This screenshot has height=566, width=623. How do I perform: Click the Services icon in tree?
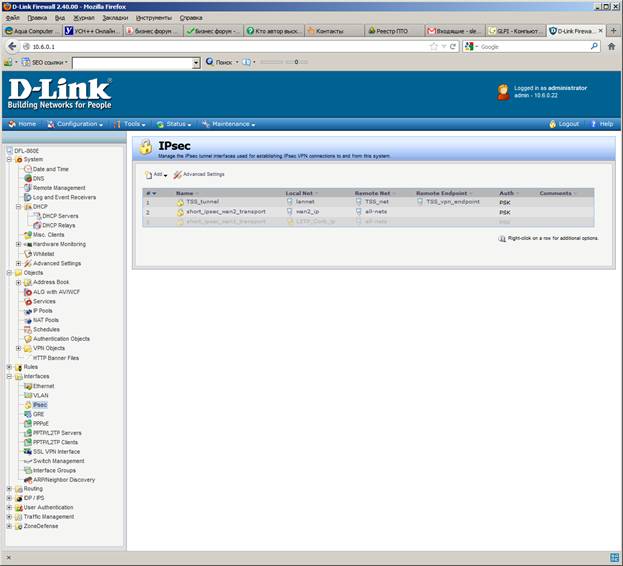point(28,301)
